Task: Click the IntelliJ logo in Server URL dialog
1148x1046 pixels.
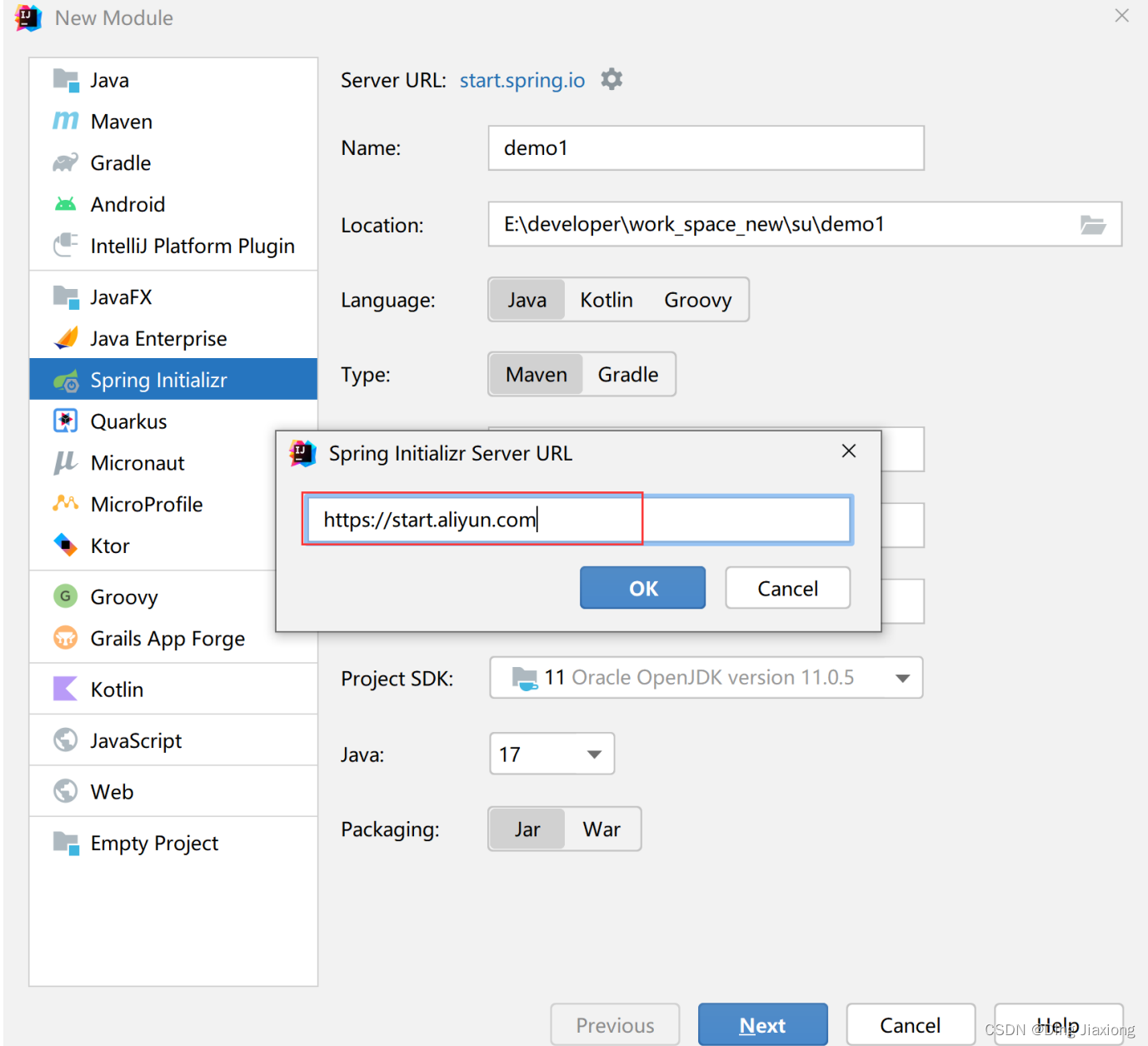Action: [x=302, y=453]
